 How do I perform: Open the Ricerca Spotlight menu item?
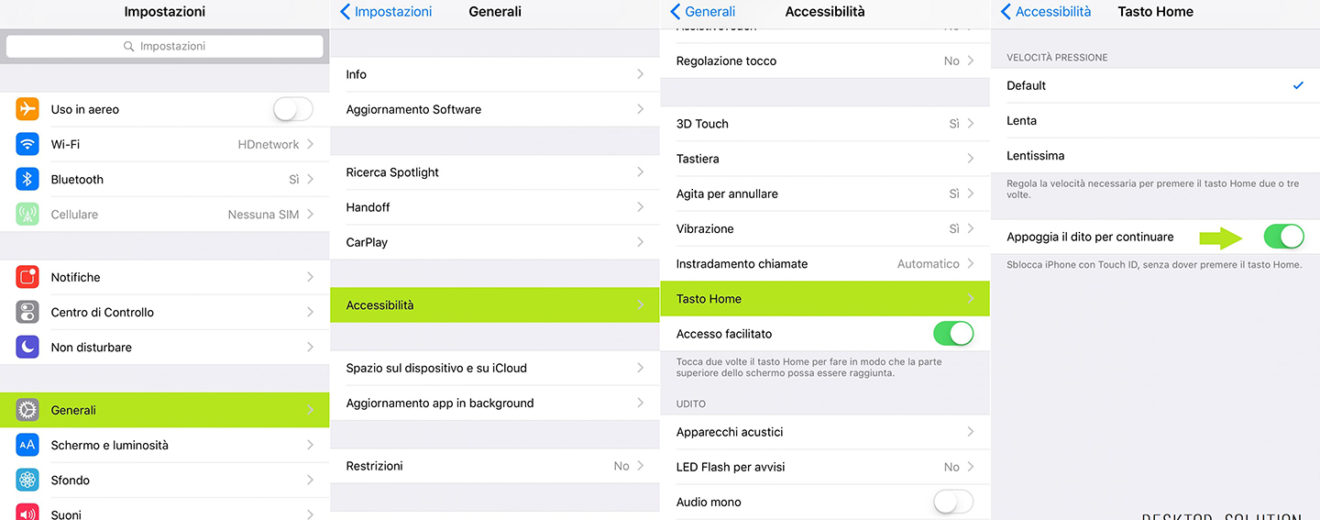tap(494, 172)
